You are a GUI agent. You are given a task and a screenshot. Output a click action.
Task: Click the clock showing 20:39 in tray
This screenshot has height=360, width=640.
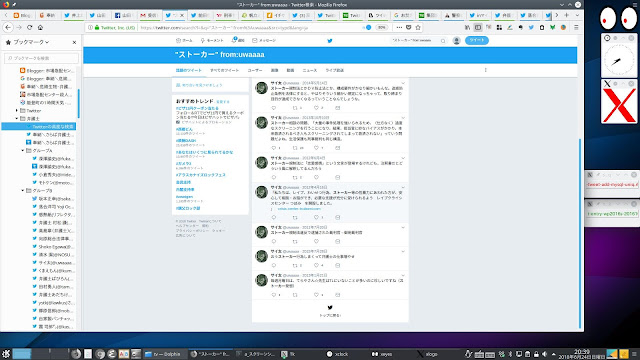click(582, 354)
